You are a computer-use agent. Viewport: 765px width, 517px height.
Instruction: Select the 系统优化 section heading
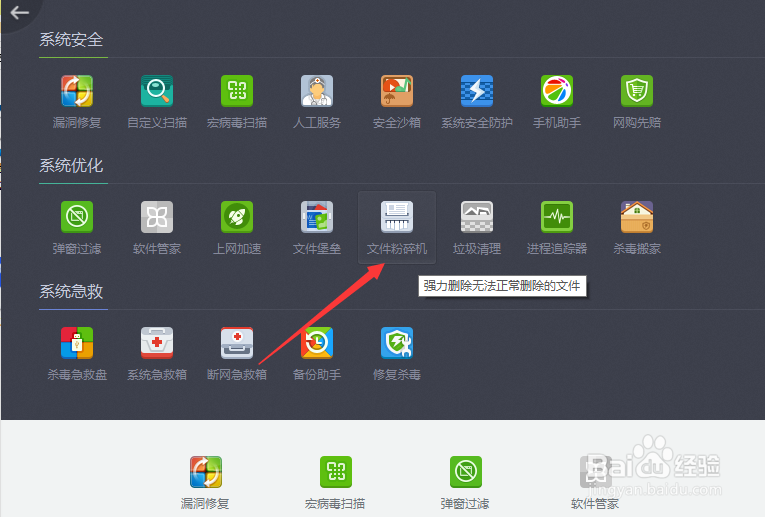[x=71, y=165]
